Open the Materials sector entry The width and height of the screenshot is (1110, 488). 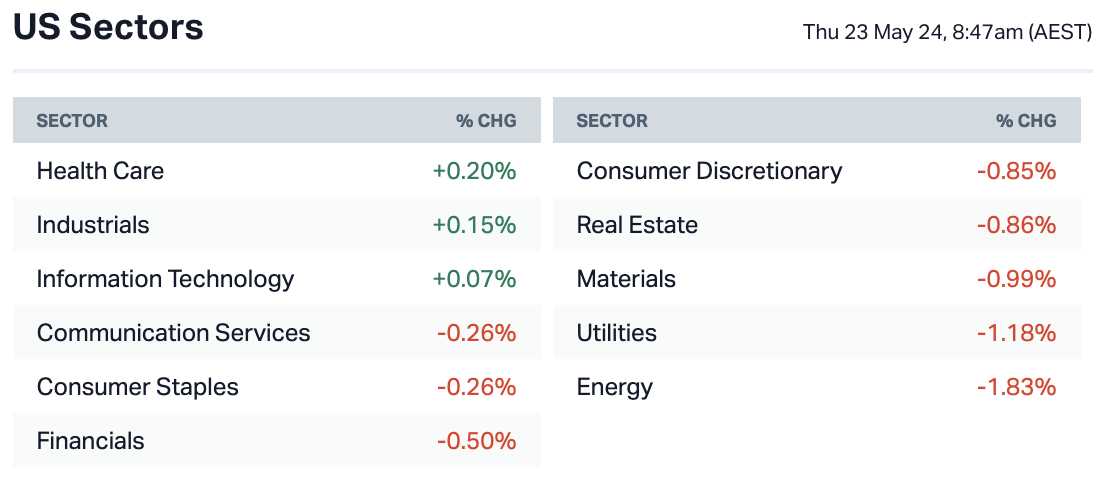(x=626, y=279)
